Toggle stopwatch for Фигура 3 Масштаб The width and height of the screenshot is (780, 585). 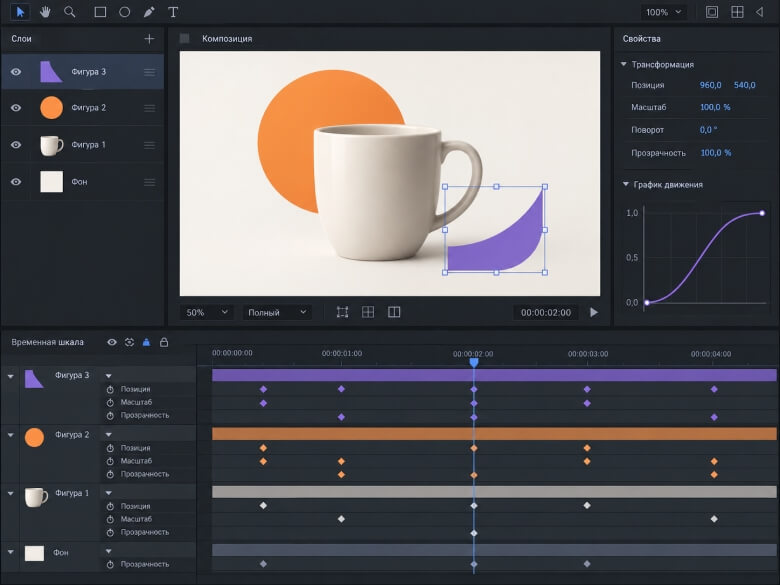110,402
